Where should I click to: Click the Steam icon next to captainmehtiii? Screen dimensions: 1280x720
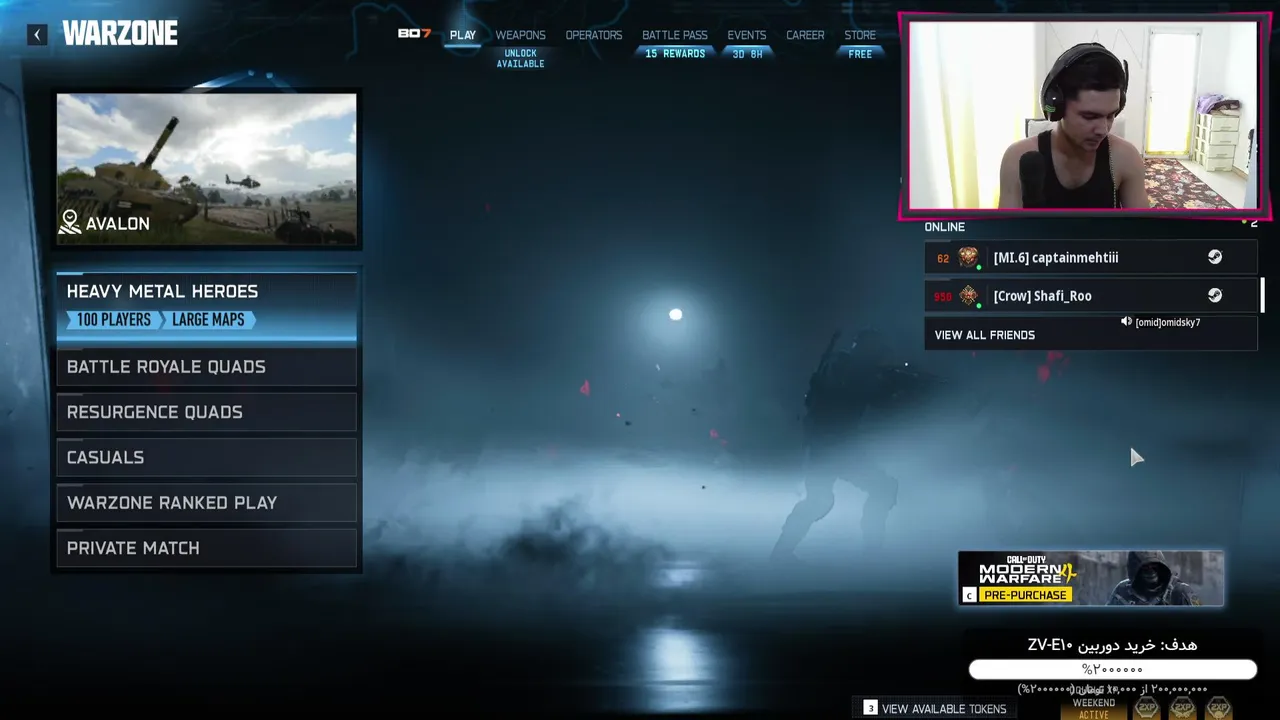1214,257
